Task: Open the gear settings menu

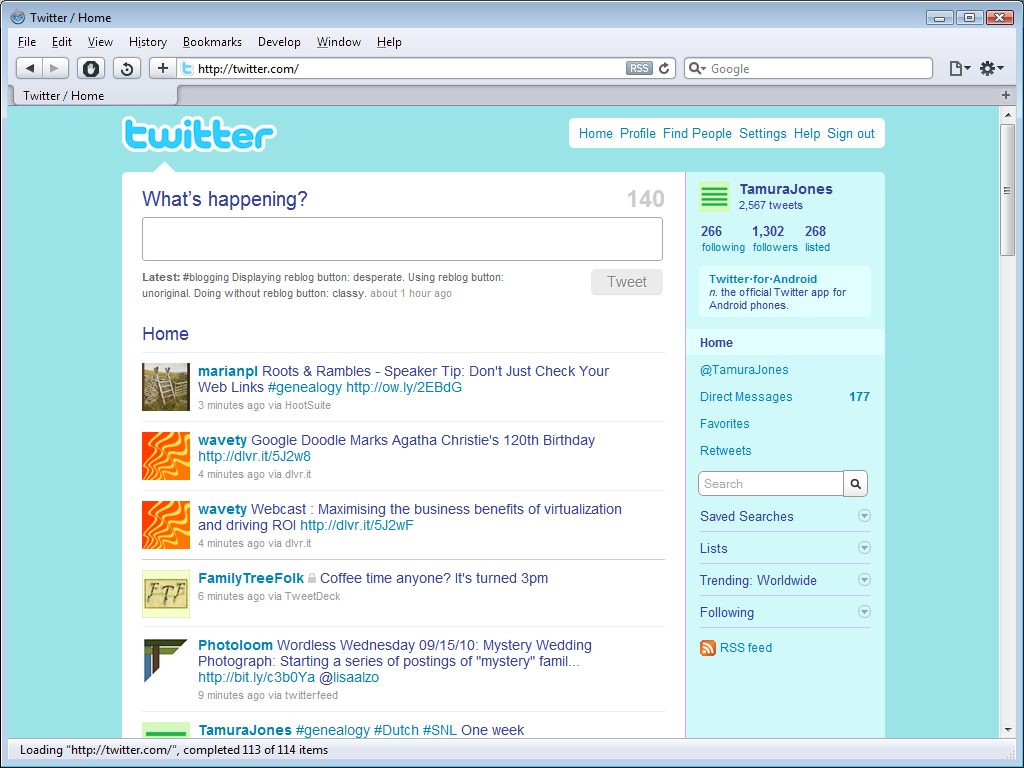Action: [x=991, y=68]
